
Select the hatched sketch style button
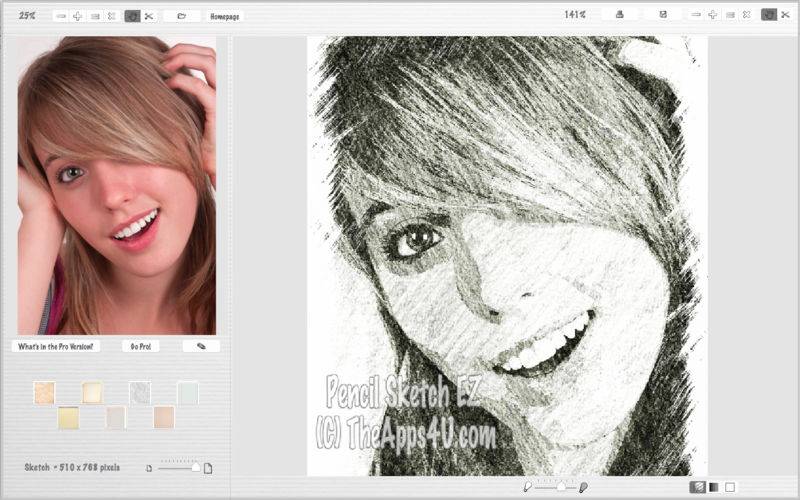click(697, 487)
